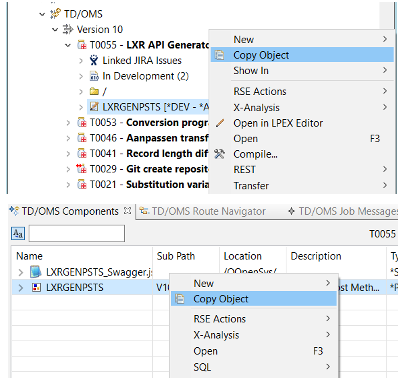
Task: Click the case-sensitive Aa filter icon
Action: coord(18,234)
